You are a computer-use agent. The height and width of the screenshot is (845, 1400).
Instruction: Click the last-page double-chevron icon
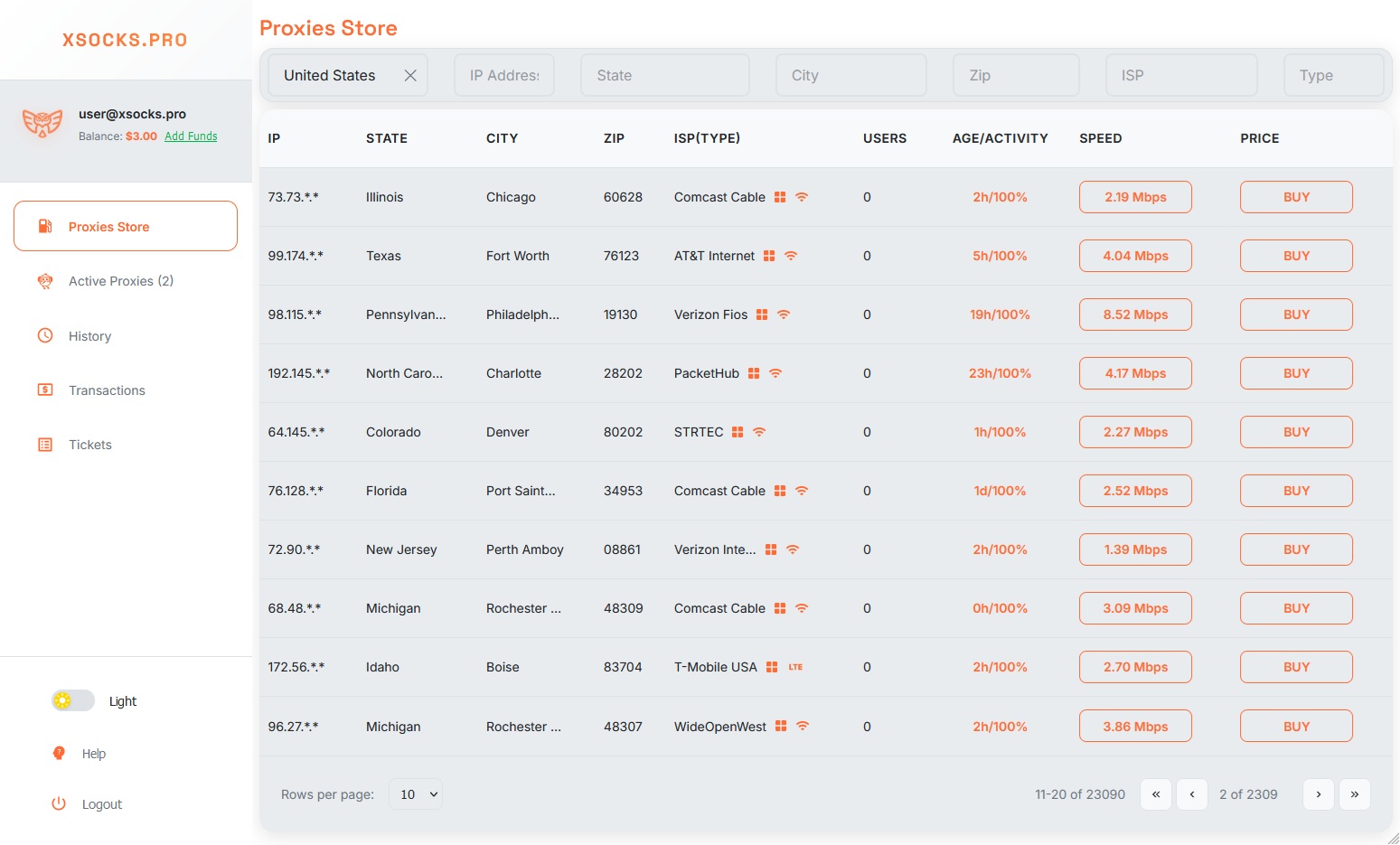click(1354, 794)
